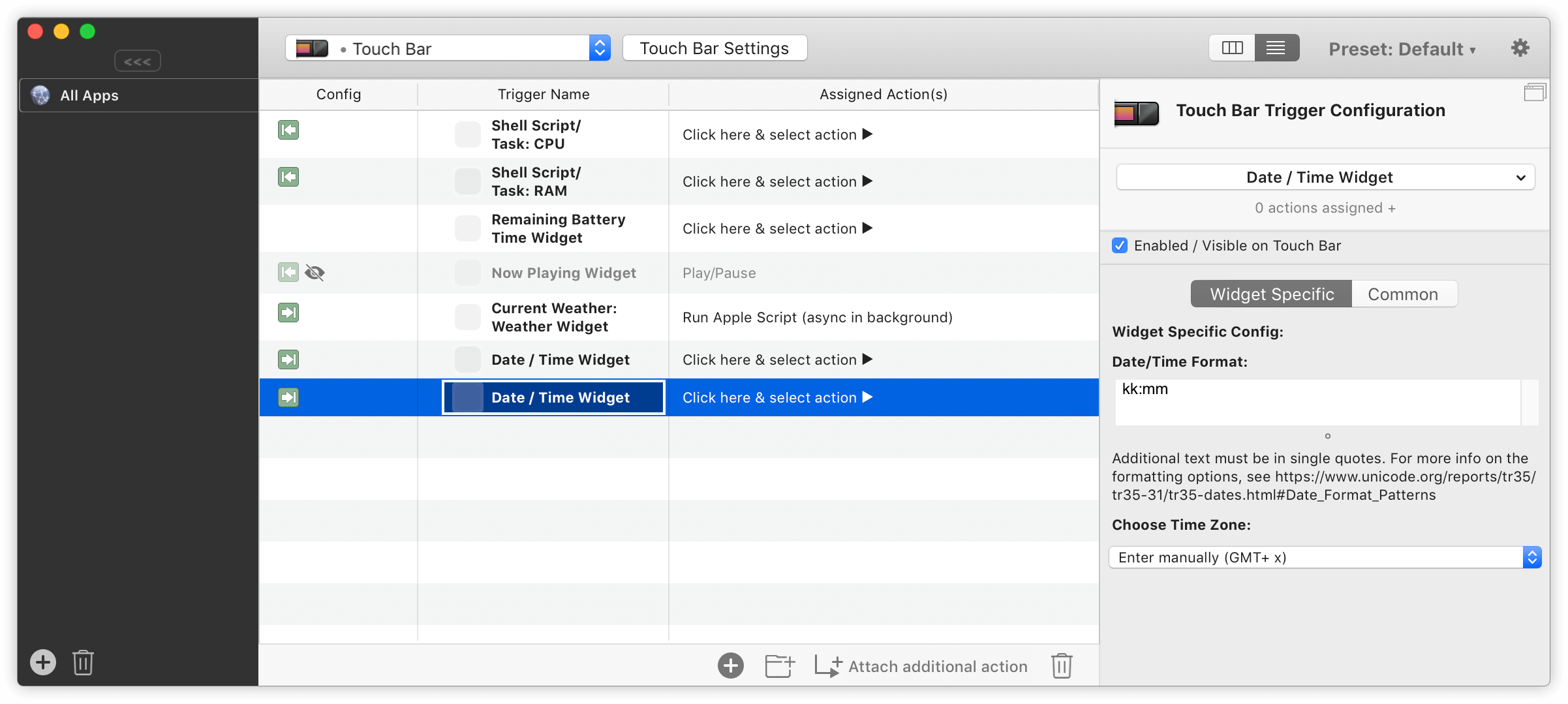The image size is (1568, 704).
Task: Click the align-left icon in Shell Script RAM row
Action: (288, 177)
